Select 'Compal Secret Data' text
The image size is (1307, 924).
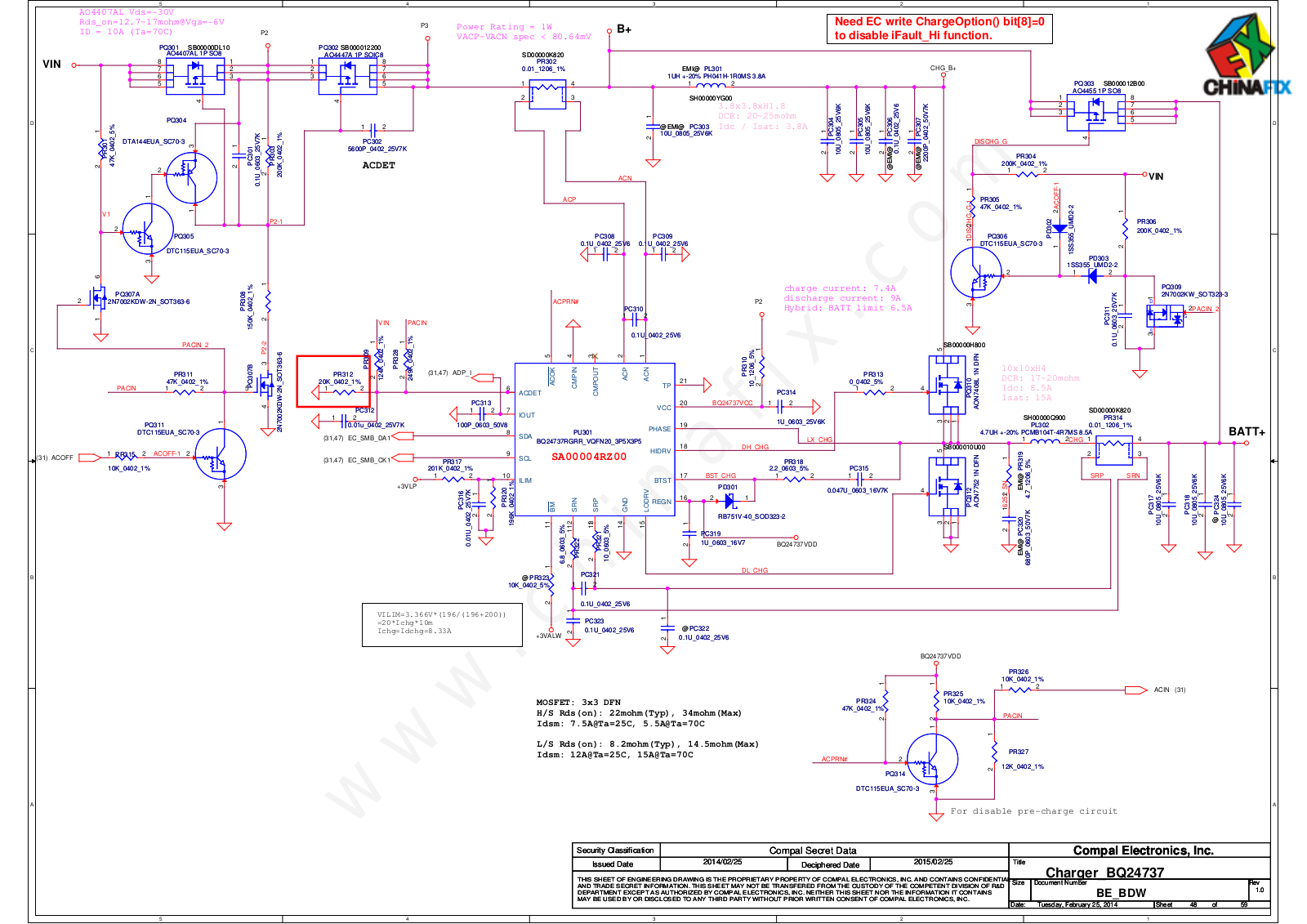(813, 850)
